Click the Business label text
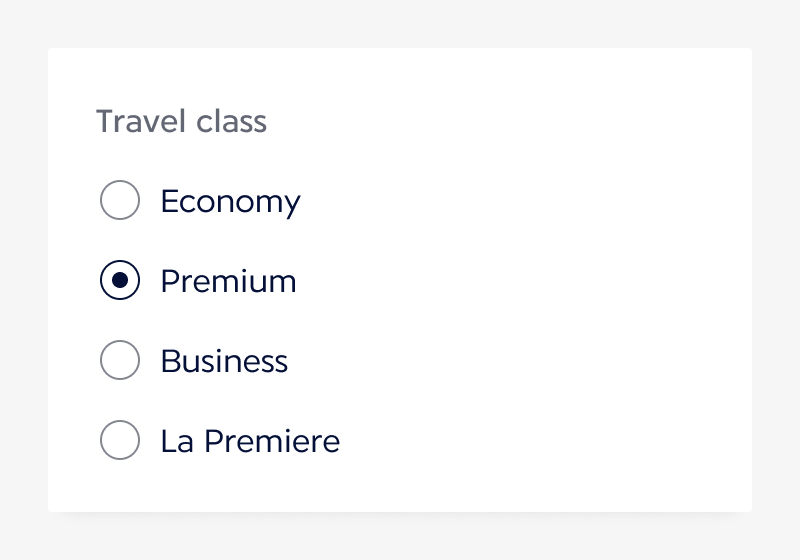 (224, 361)
